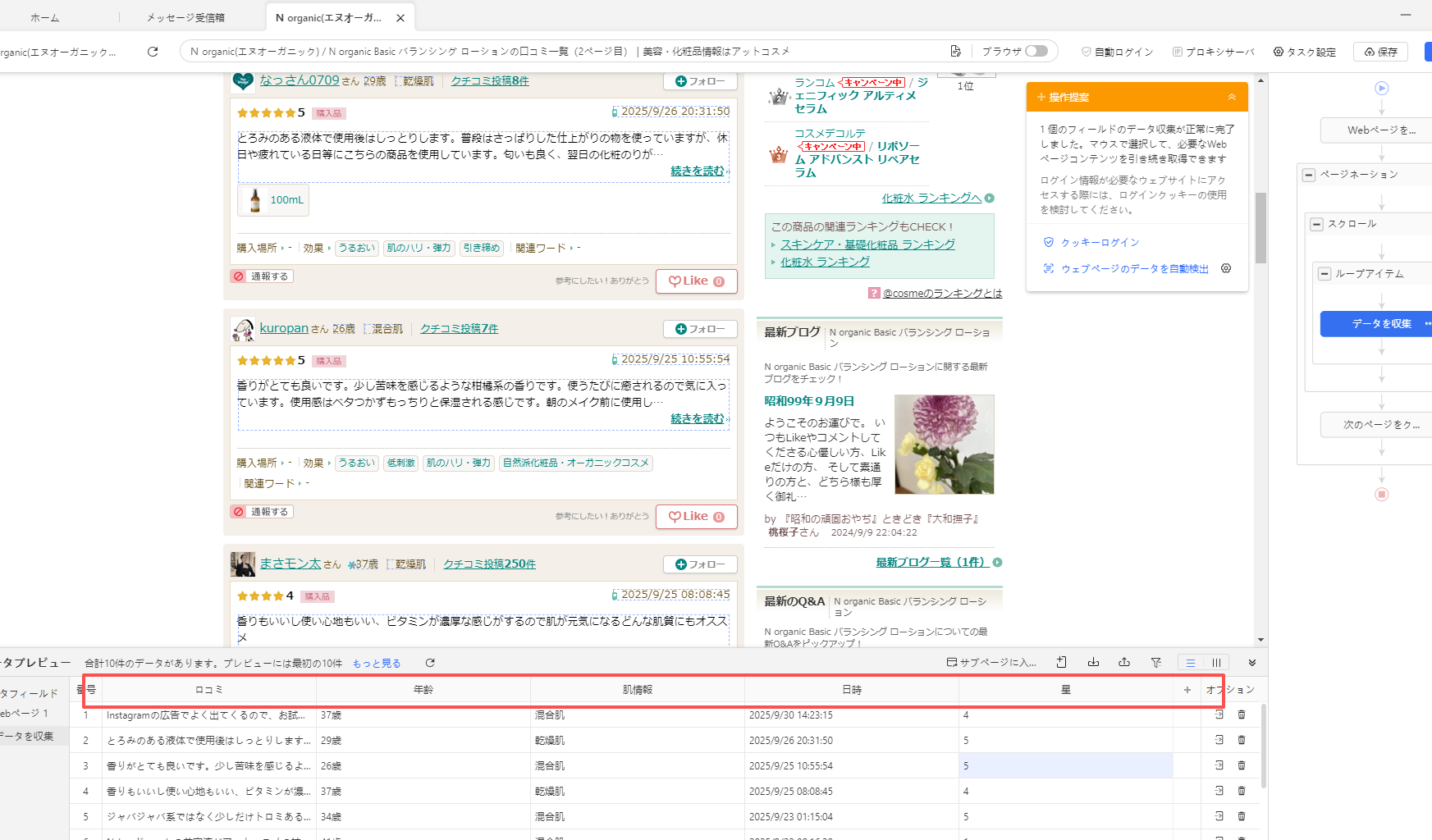Select the 肌情報 column header

click(638, 690)
